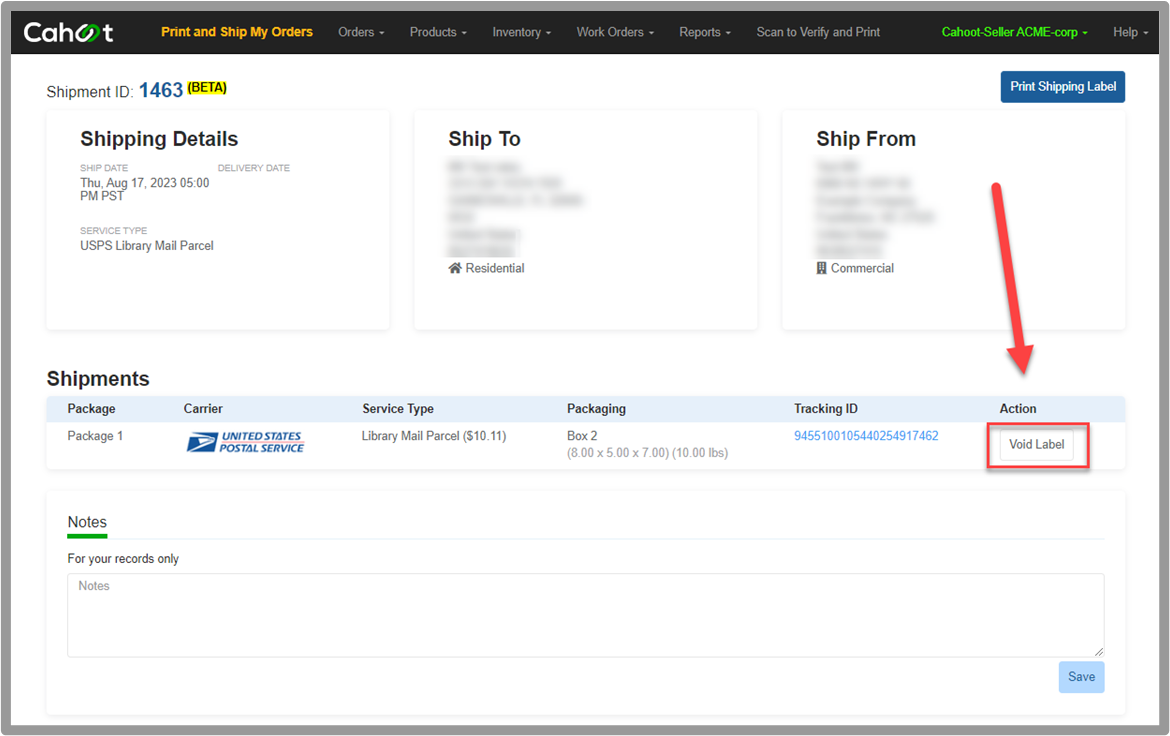Click the shipment ID 1463
Viewport: 1170px width, 736px height.
point(160,90)
